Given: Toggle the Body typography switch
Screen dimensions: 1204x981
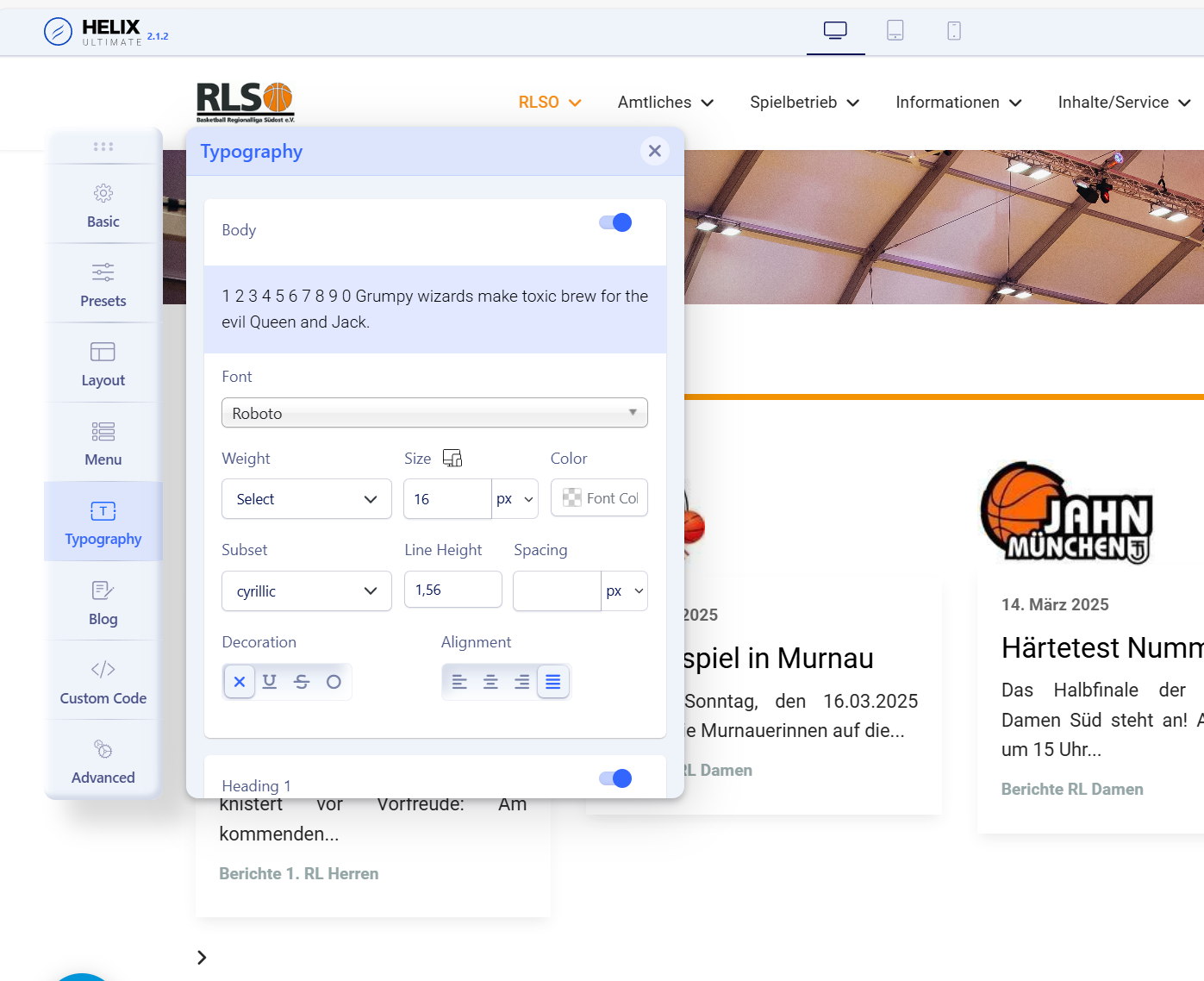Looking at the screenshot, I should pyautogui.click(x=615, y=223).
